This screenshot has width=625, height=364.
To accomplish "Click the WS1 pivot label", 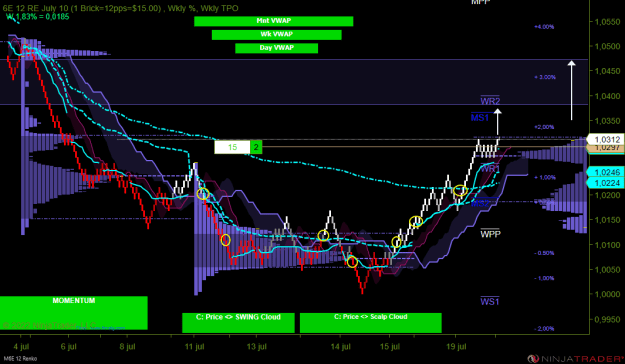I will click(490, 301).
